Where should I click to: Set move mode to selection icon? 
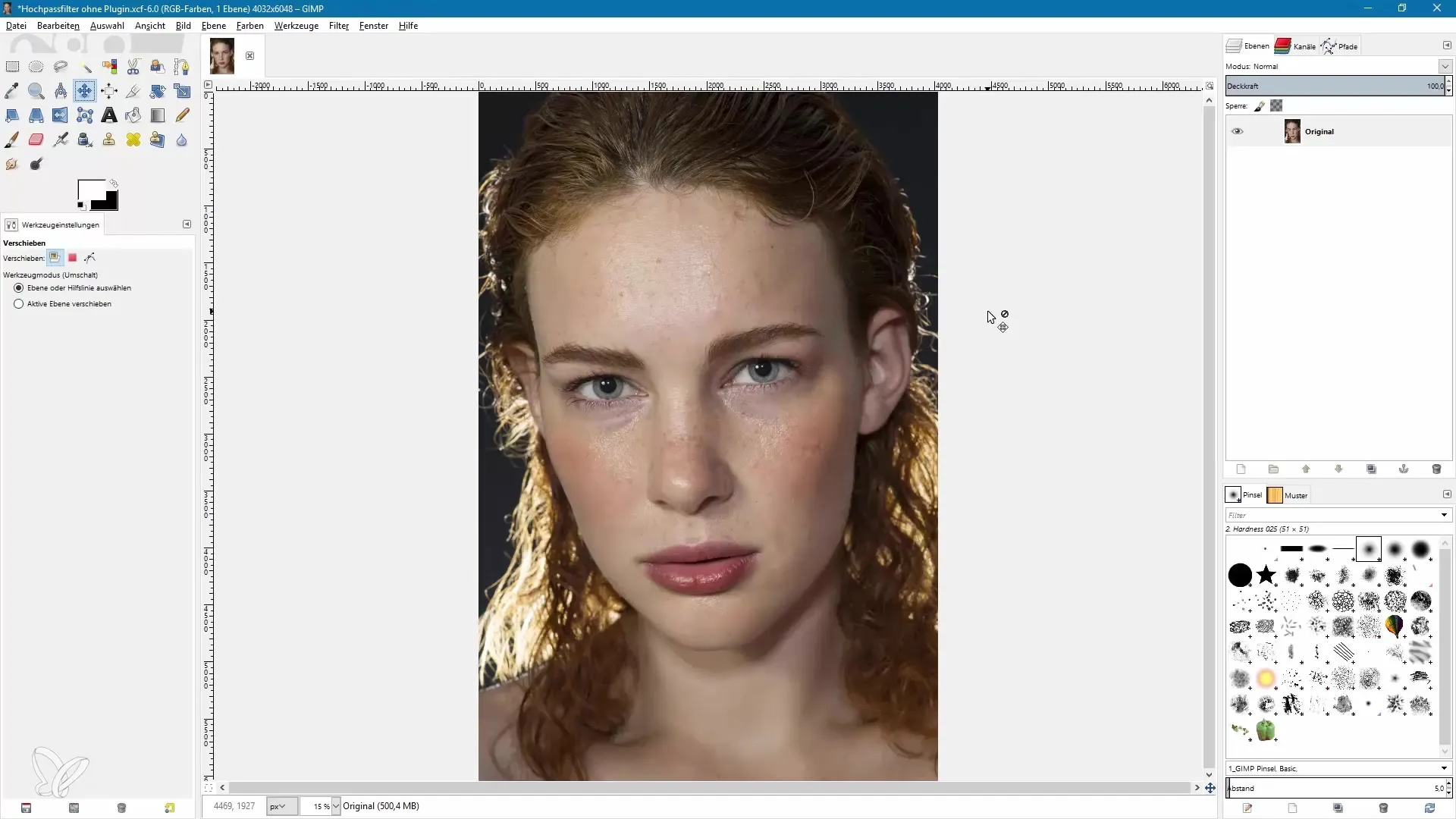coord(73,258)
